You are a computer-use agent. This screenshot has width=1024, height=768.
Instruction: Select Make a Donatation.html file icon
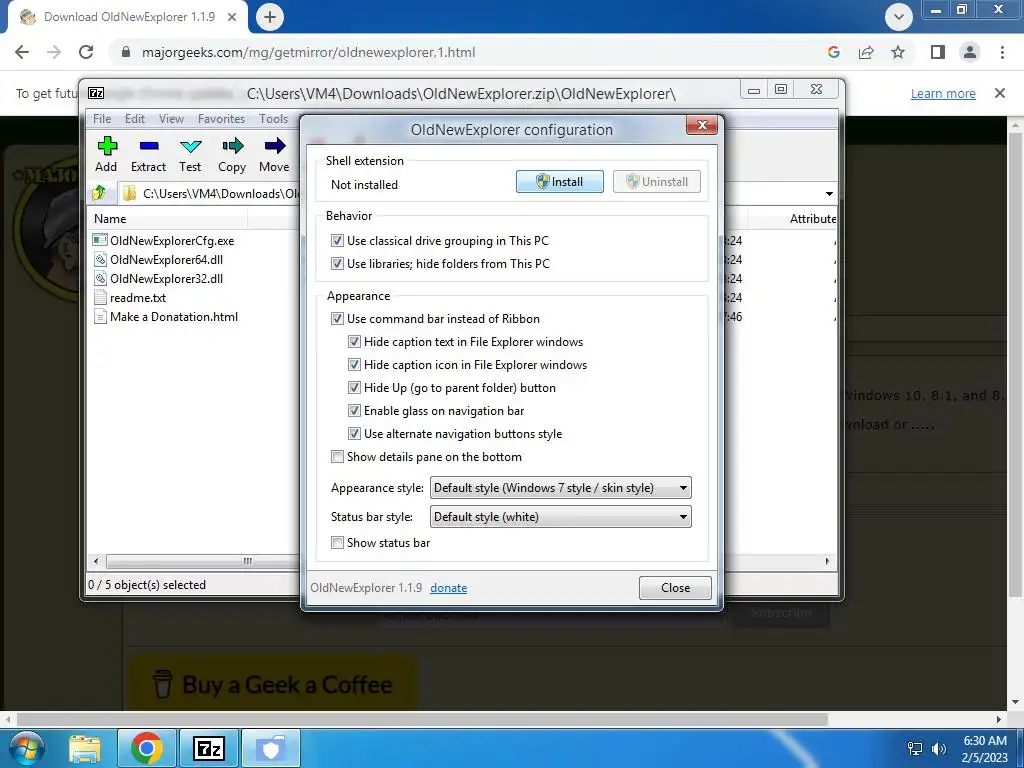[100, 317]
